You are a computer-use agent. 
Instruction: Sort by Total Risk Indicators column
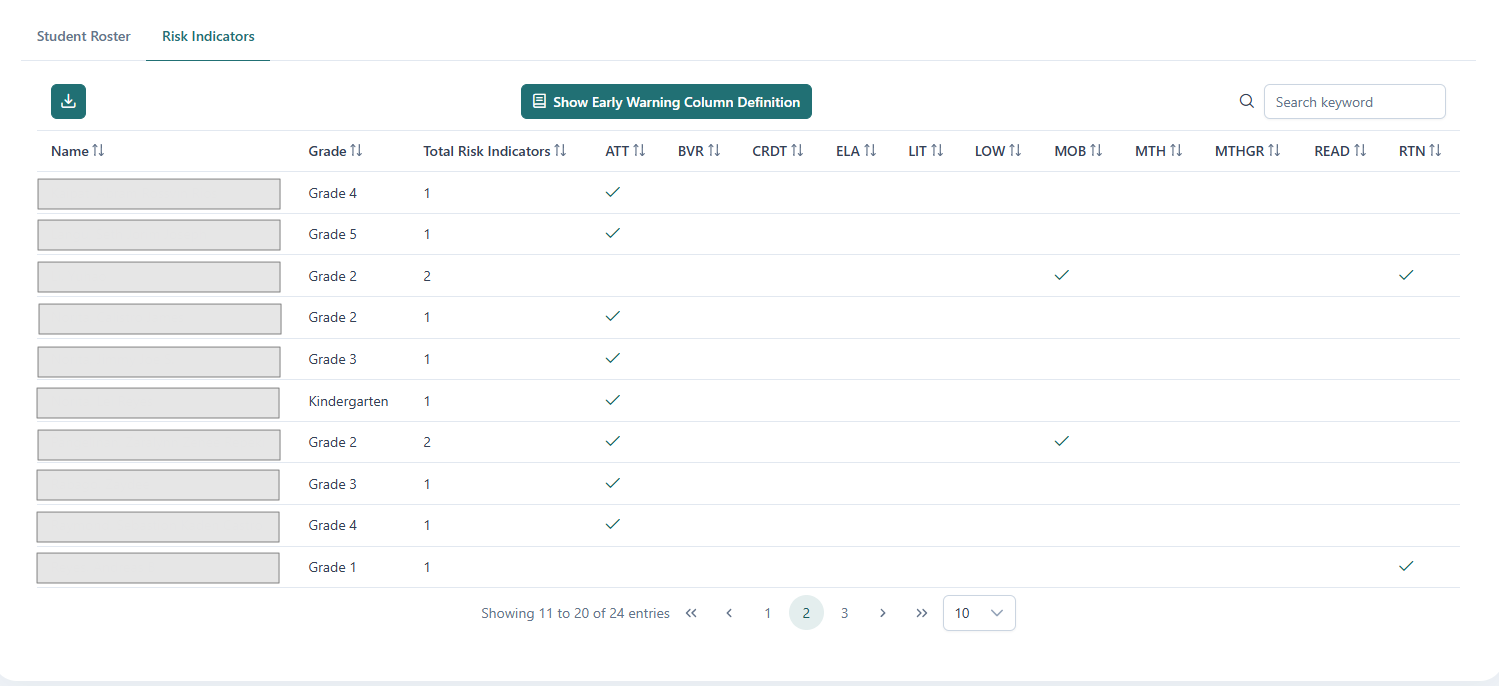[560, 151]
